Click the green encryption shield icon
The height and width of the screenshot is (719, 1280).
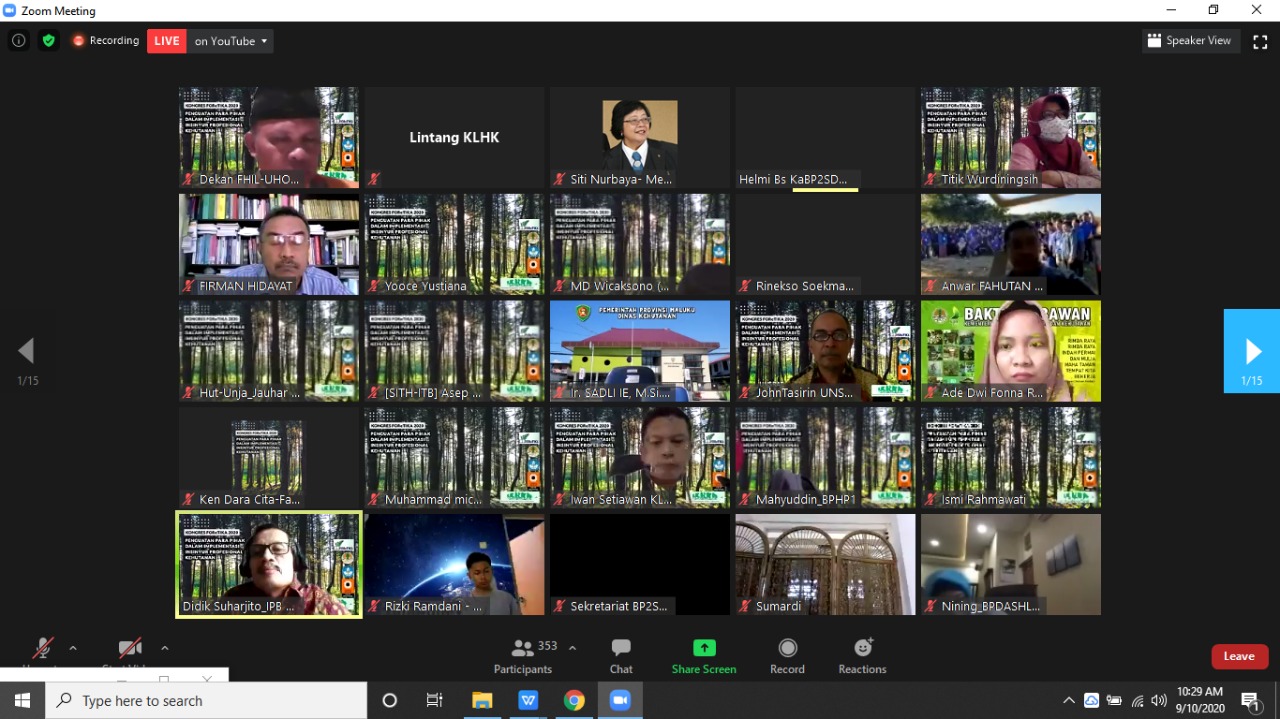click(48, 41)
